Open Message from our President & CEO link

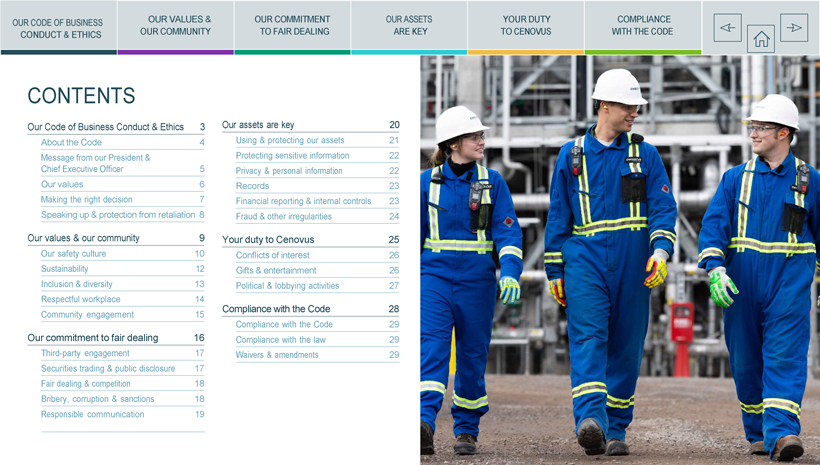coord(95,163)
